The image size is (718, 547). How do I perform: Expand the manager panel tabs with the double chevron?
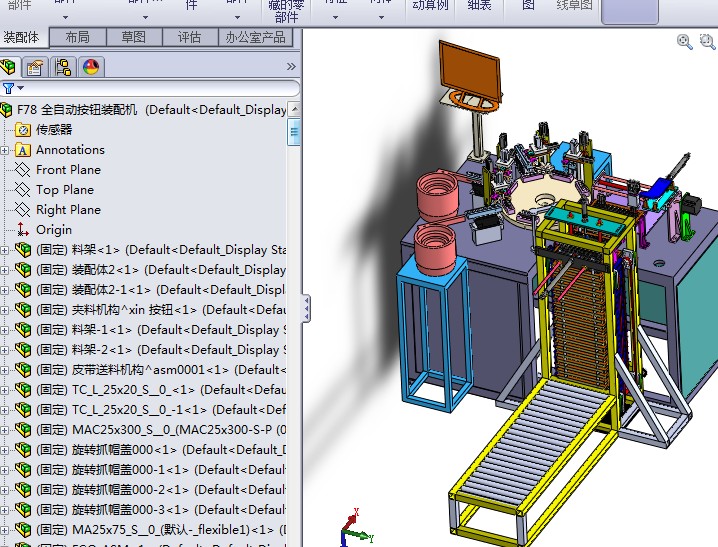291,67
